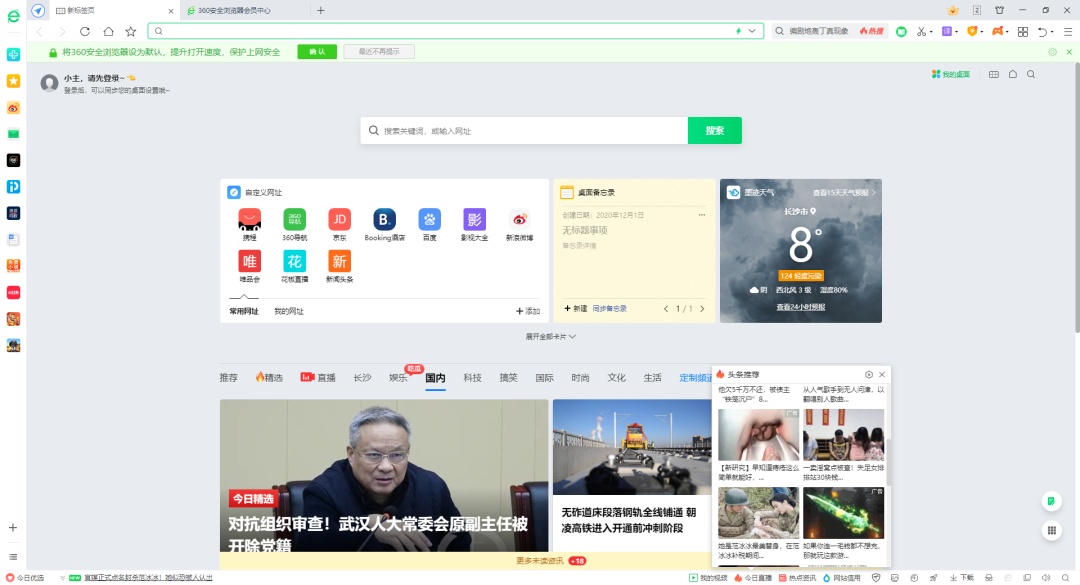Screen dimensions: 1080x585
Task: Click the 同步备忘录 link
Action: (610, 309)
